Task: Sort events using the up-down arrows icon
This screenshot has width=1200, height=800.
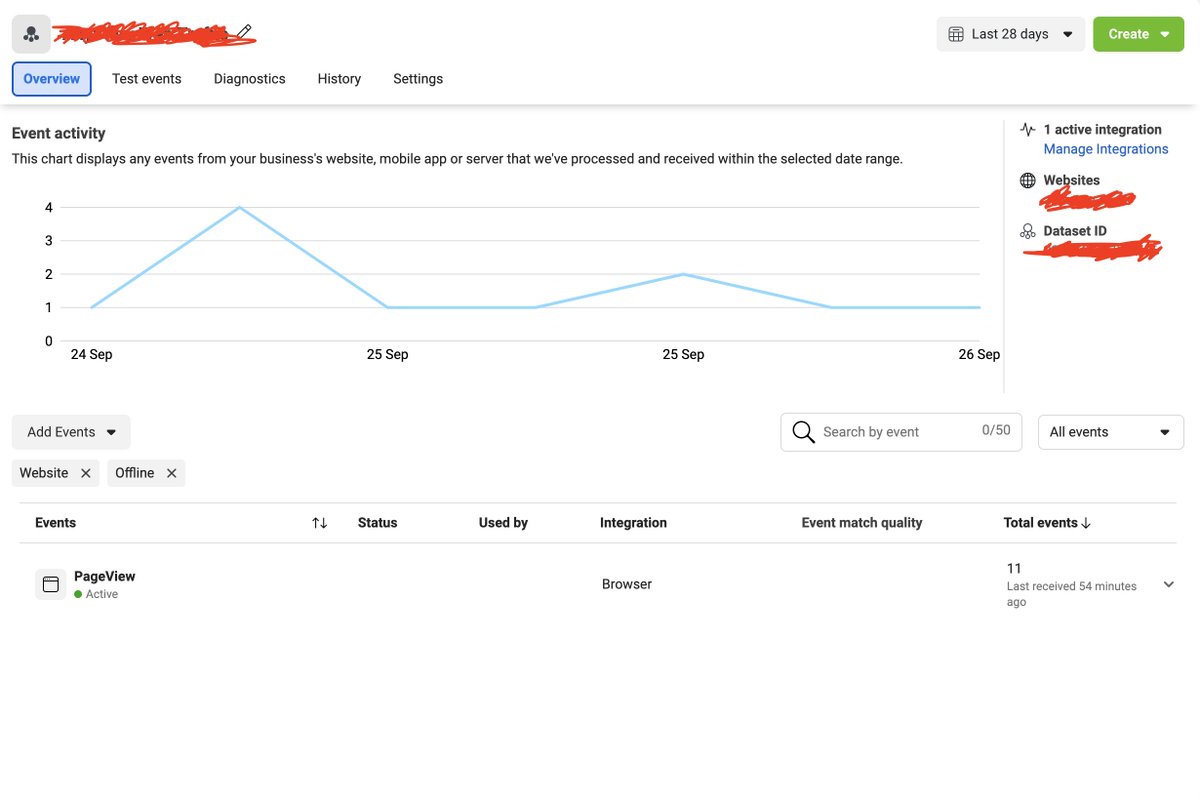Action: 319,523
